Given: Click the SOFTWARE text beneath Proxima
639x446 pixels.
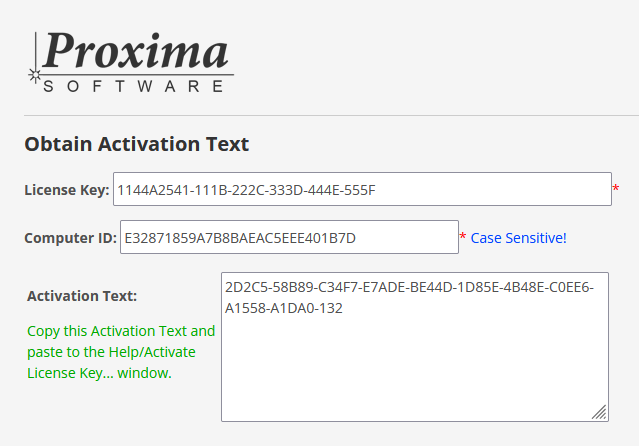Looking at the screenshot, I should point(133,86).
